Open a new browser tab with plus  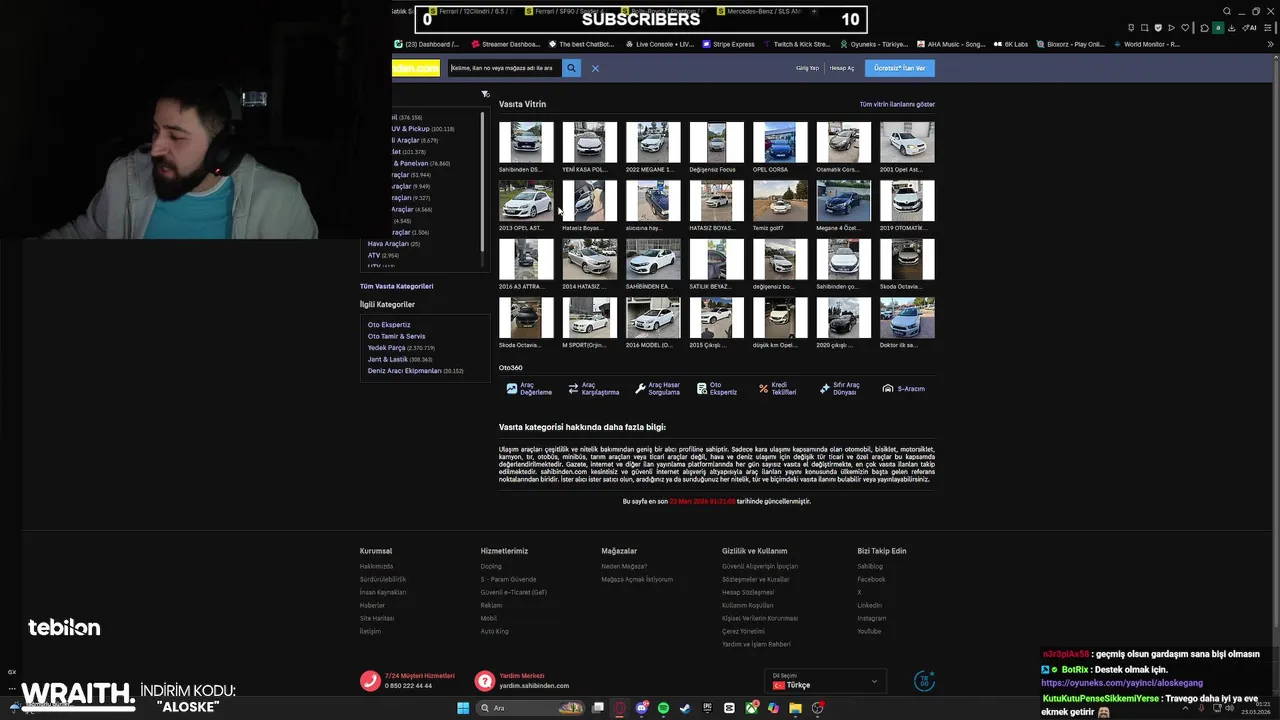point(814,12)
